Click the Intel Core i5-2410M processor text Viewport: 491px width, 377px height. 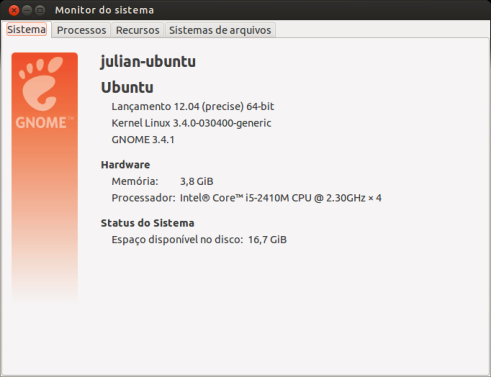(281, 198)
